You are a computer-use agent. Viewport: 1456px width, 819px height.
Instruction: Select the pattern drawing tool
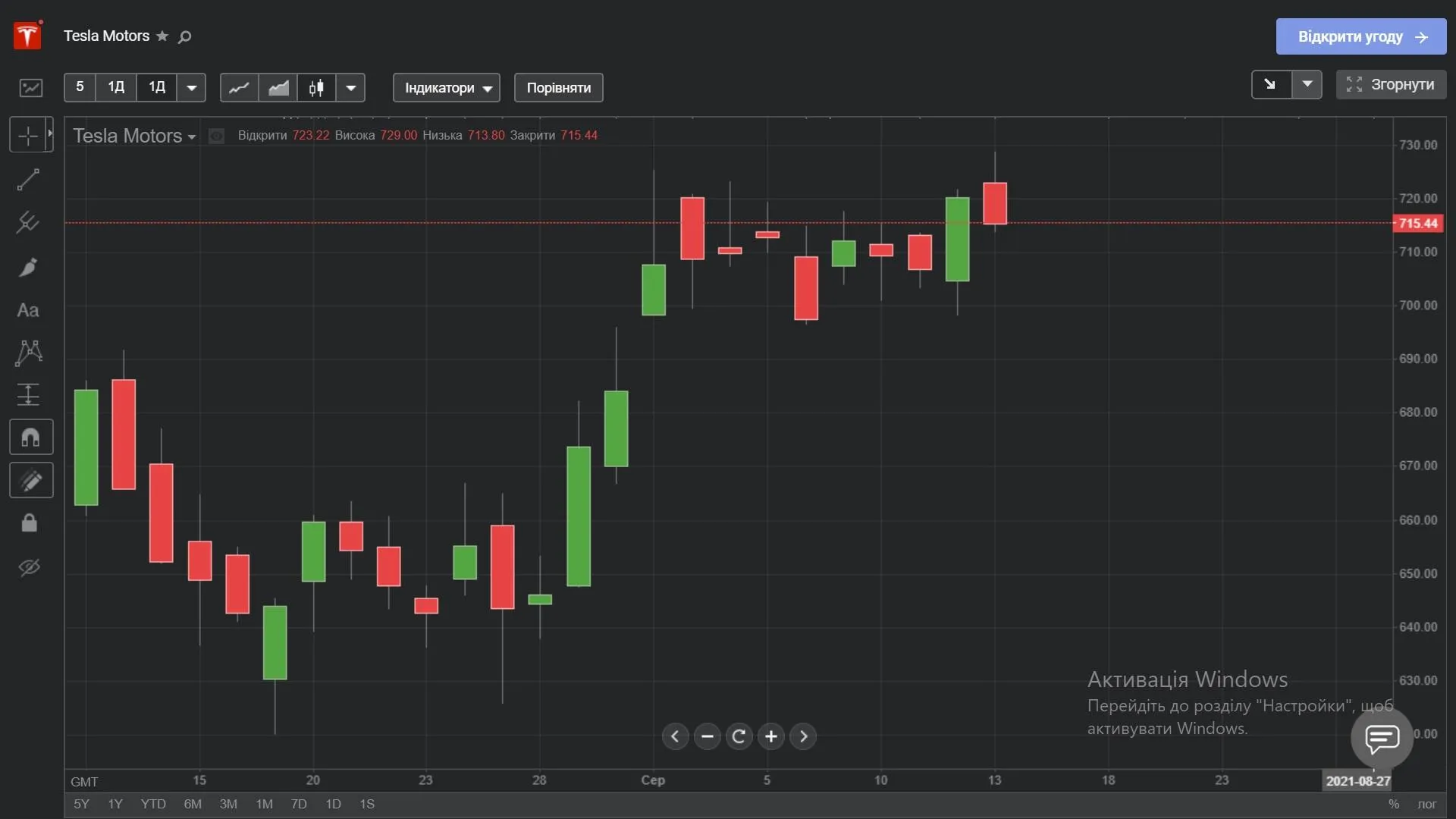(28, 353)
